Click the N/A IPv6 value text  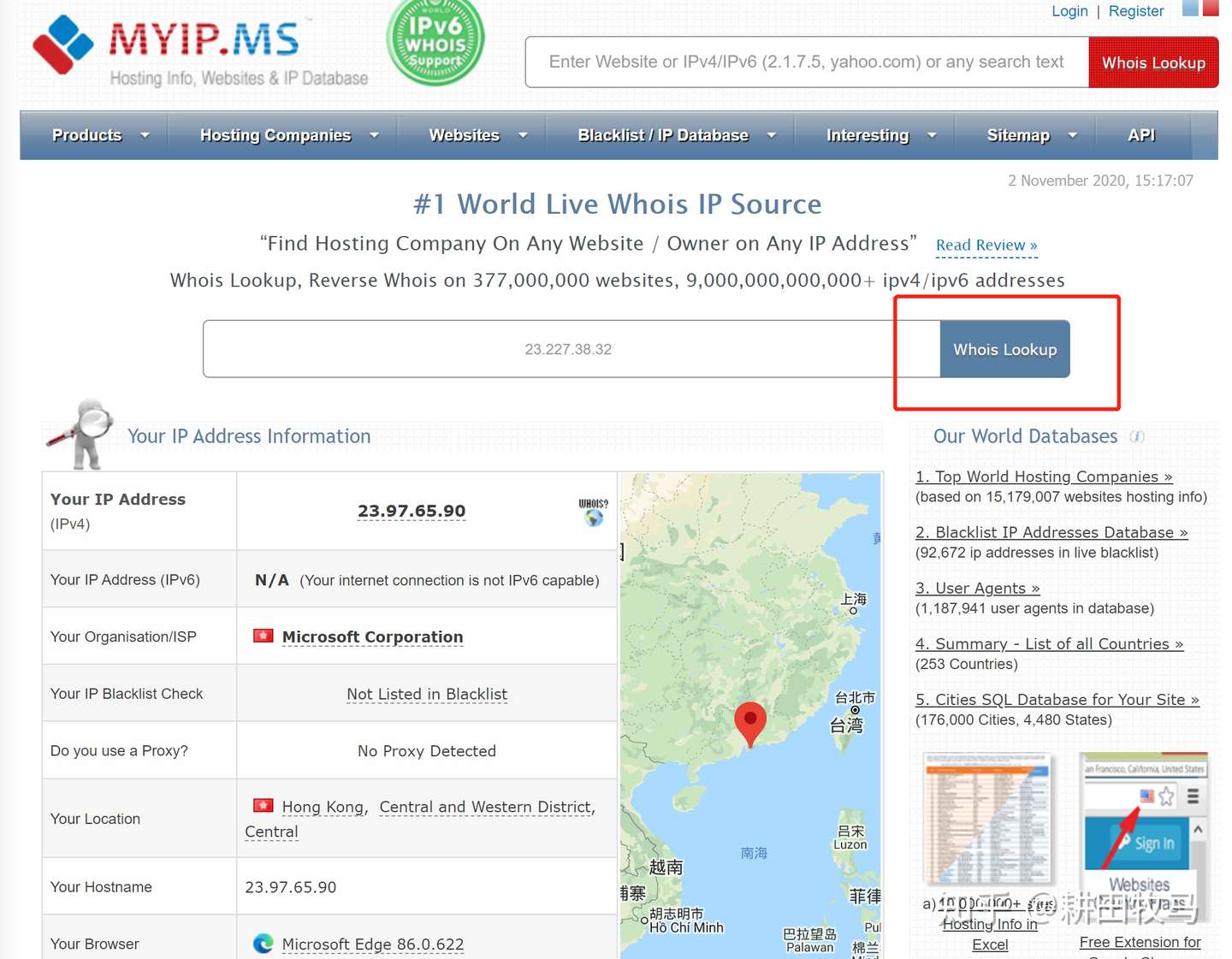[272, 580]
